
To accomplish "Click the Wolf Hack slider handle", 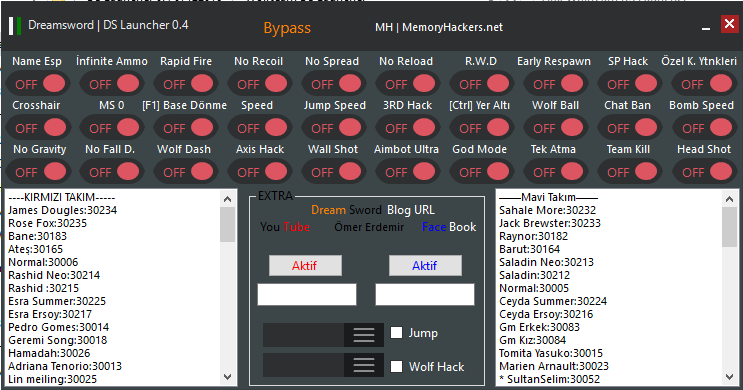I will pos(363,365).
